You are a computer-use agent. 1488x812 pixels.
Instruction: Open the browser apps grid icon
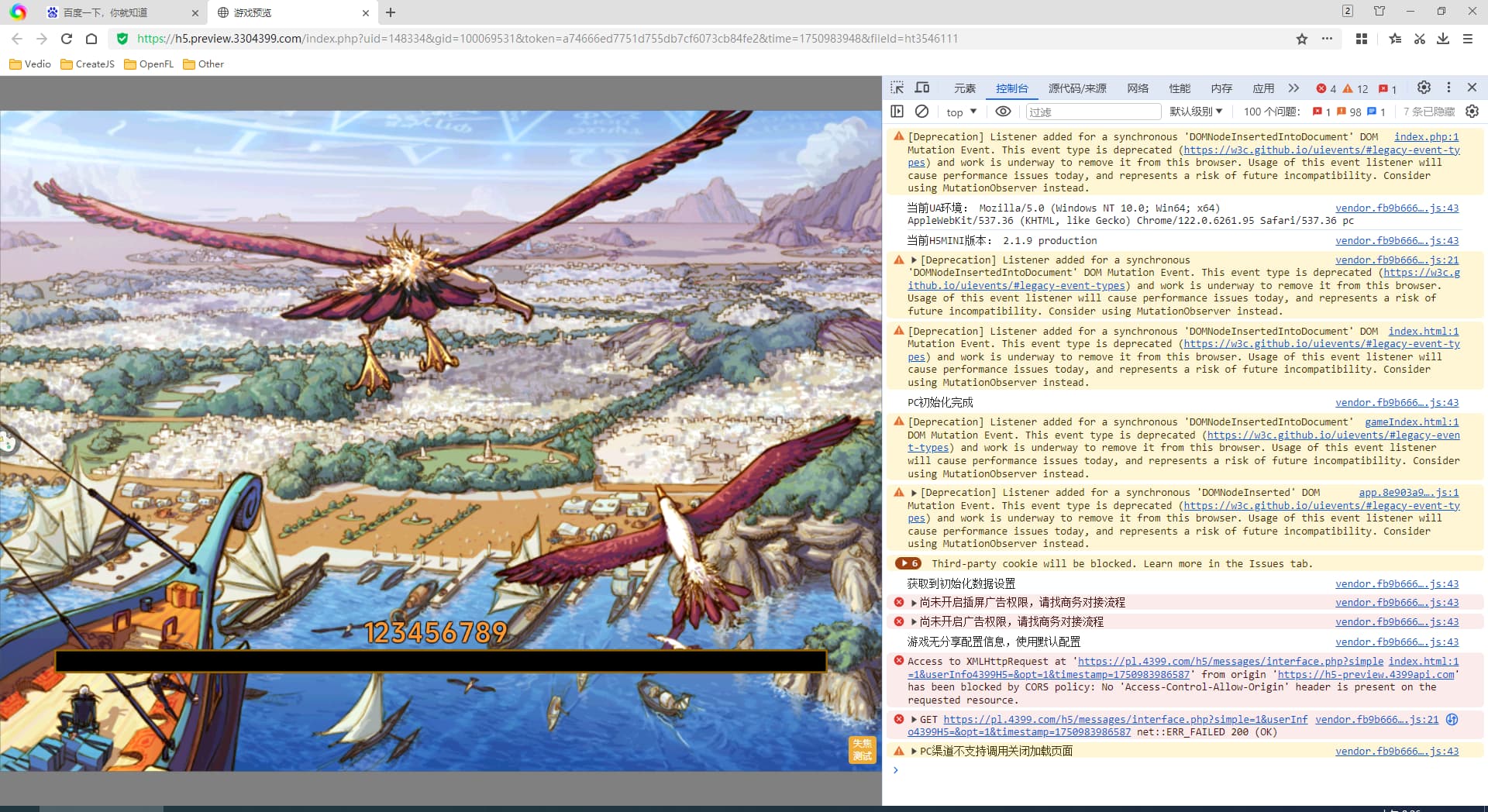point(1362,39)
